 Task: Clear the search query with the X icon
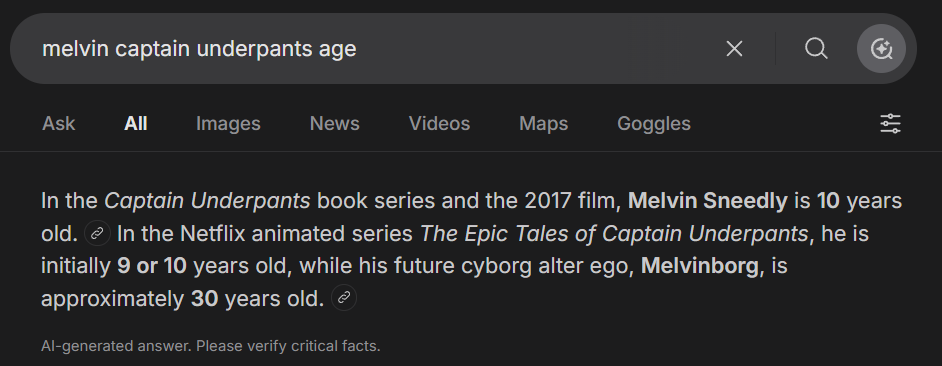click(734, 49)
